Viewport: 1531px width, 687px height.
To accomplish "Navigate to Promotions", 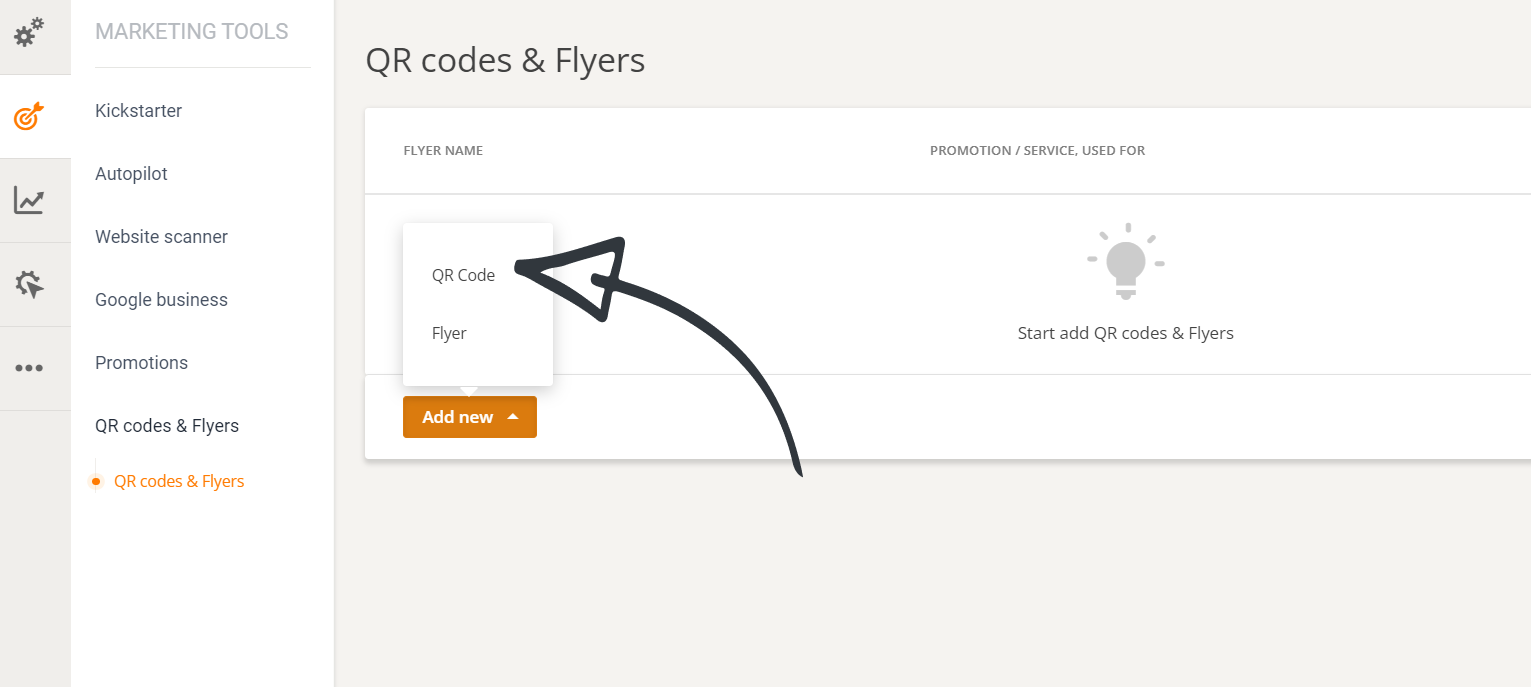I will click(x=141, y=363).
